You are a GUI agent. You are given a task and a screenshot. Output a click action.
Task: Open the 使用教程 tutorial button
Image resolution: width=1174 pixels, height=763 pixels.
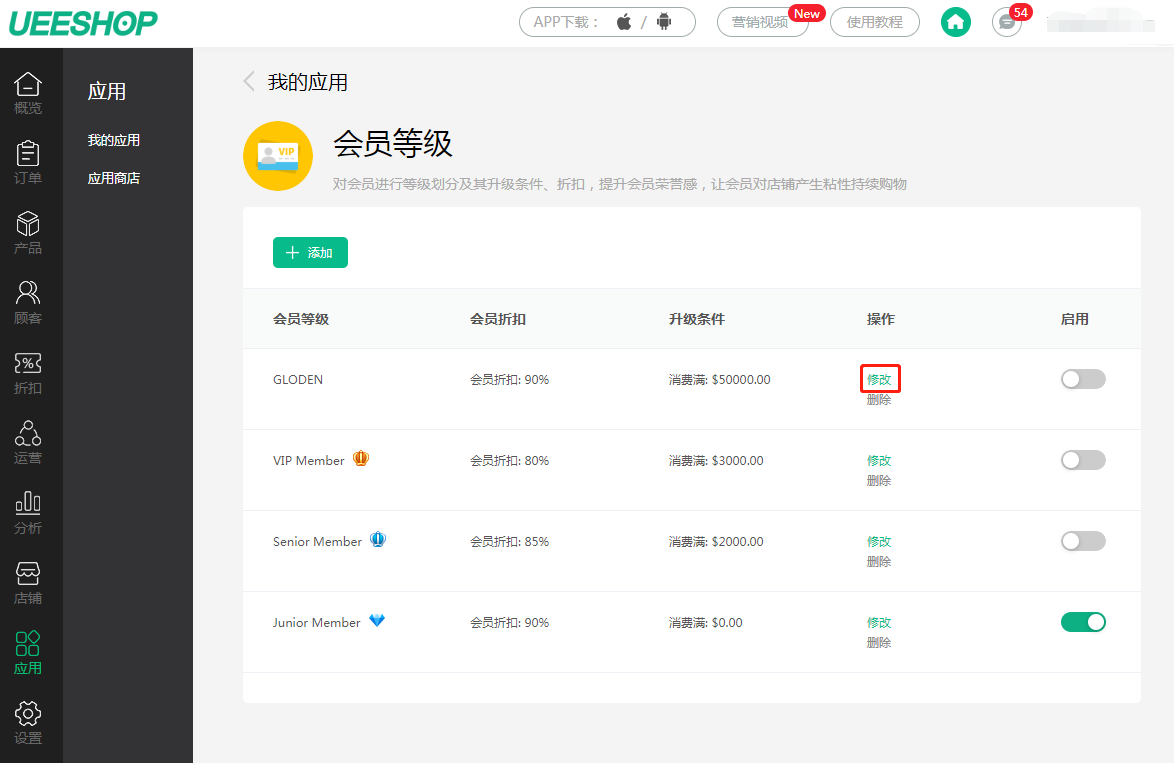[x=875, y=22]
